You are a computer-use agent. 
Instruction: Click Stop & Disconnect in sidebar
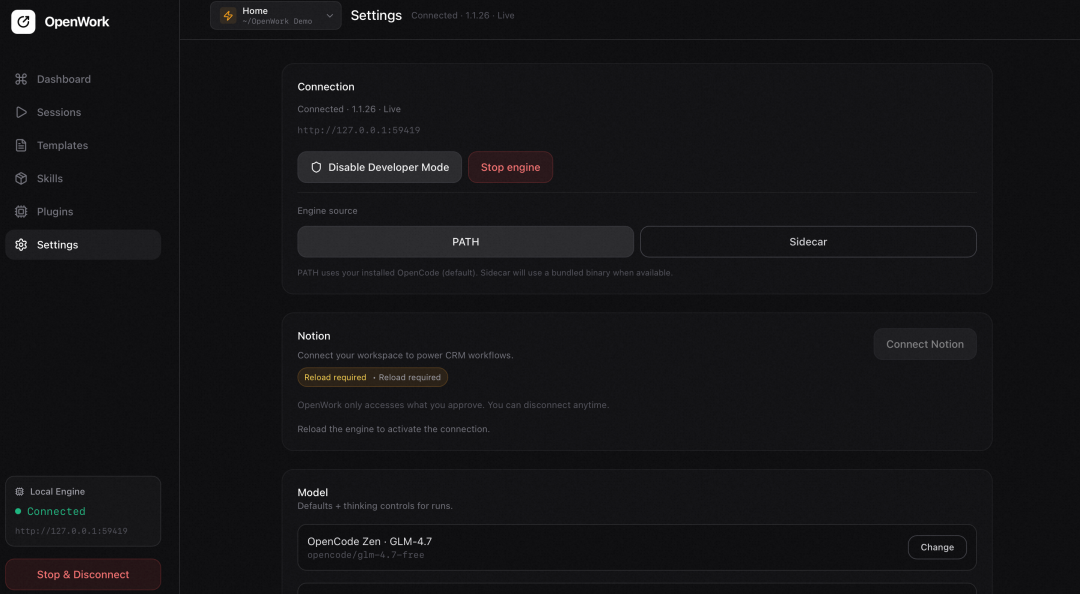point(83,575)
